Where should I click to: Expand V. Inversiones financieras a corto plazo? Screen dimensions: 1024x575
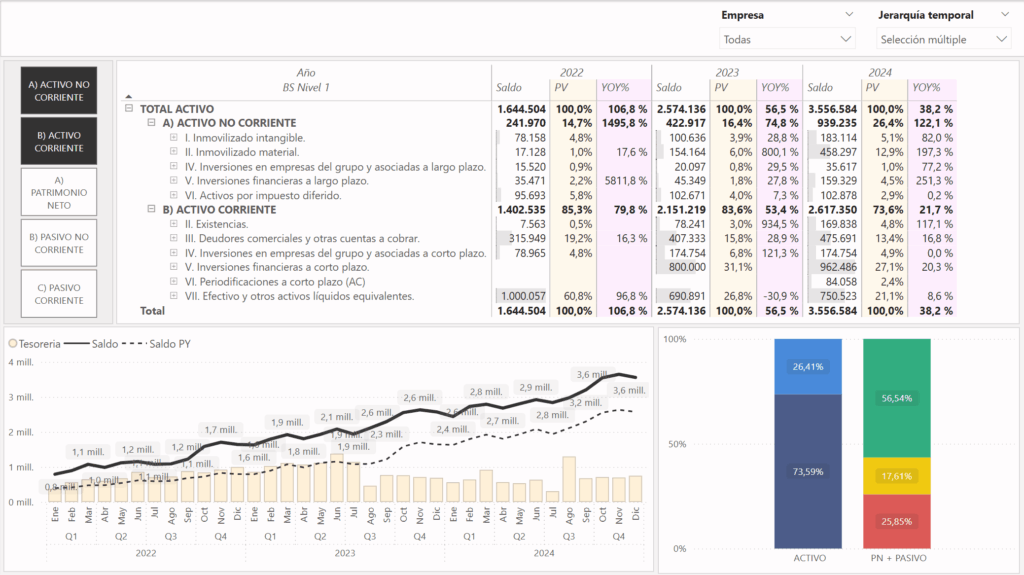(174, 267)
